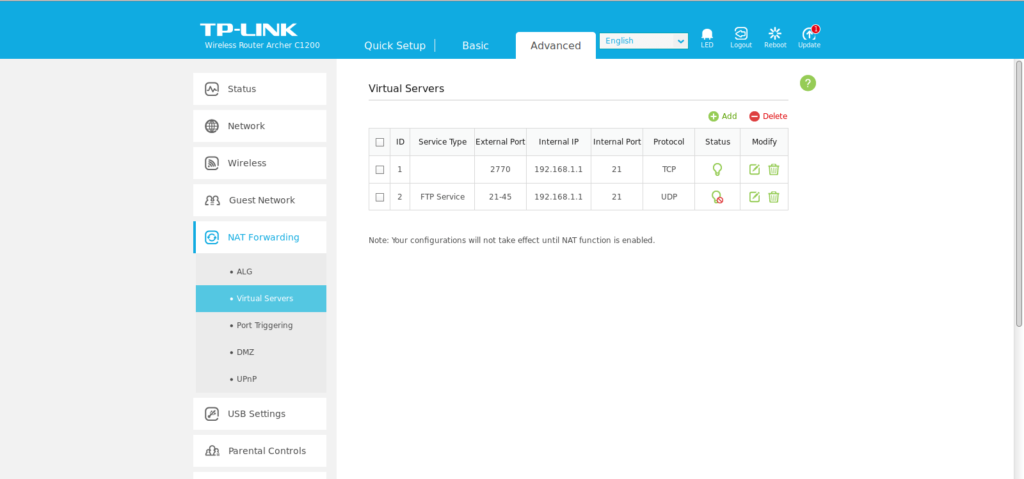
Task: Tick the checkbox for FTP Service row
Action: [380, 197]
